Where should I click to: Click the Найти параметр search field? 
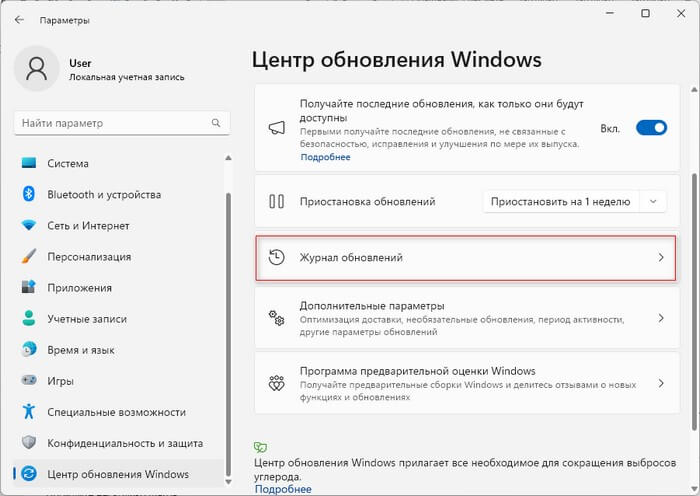pyautogui.click(x=108, y=124)
